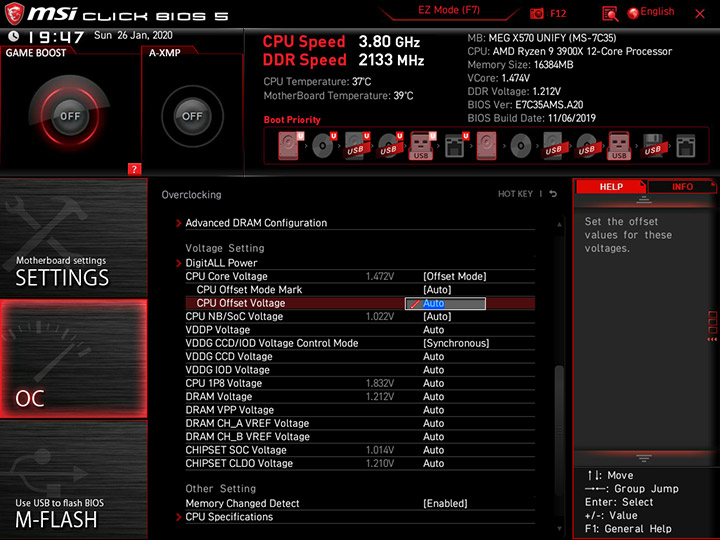Click DRAM CH_B VREF Voltage Auto value
This screenshot has height=540, width=720.
point(433,436)
